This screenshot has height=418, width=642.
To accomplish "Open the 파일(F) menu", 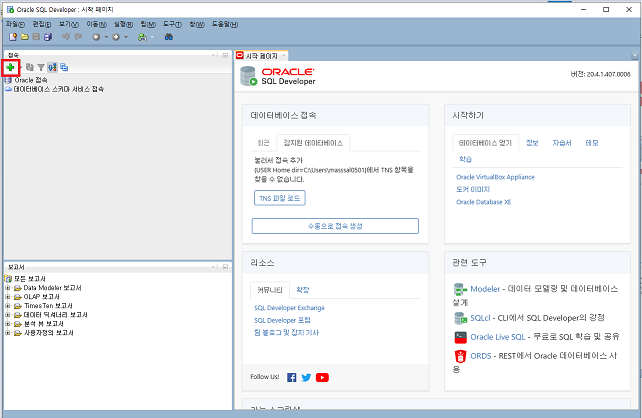I will point(15,24).
